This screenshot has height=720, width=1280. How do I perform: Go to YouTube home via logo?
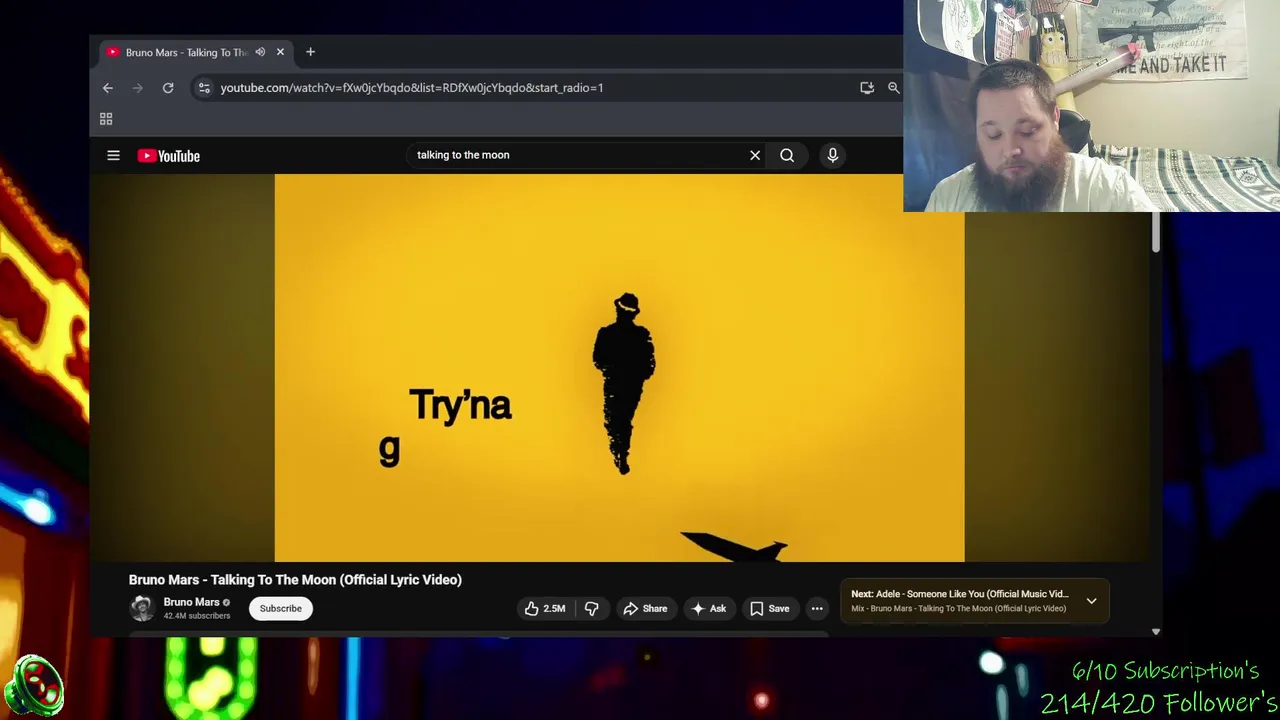[169, 156]
